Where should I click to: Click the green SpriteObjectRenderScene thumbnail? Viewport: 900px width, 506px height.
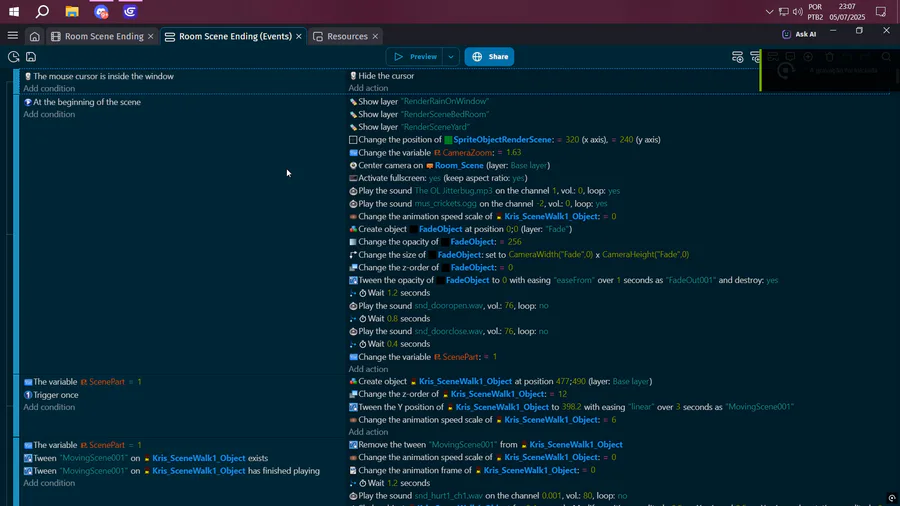448,140
